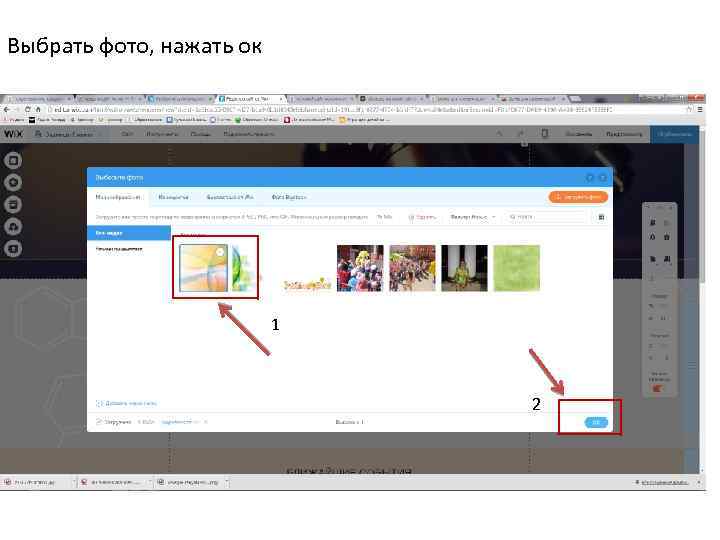Screen dimensions: 720x540
Task: Click the second icon in Wix left sidebar
Action: click(13, 182)
